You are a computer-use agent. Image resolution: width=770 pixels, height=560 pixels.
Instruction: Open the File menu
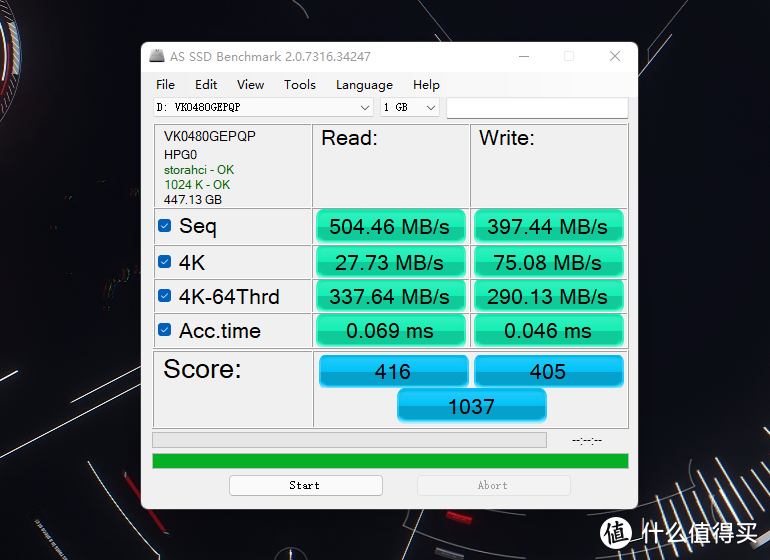coord(165,84)
